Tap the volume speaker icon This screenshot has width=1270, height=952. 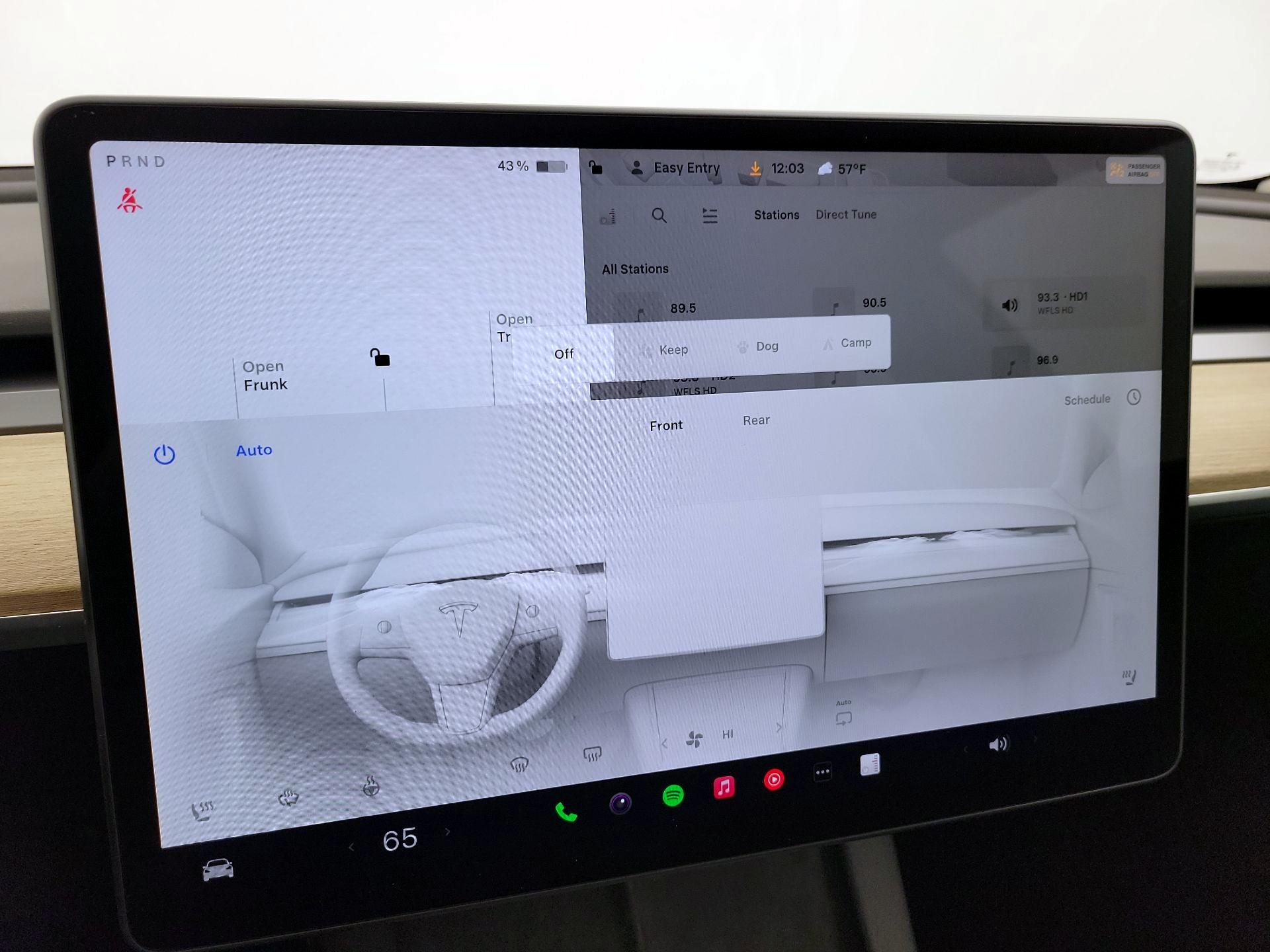tap(998, 744)
